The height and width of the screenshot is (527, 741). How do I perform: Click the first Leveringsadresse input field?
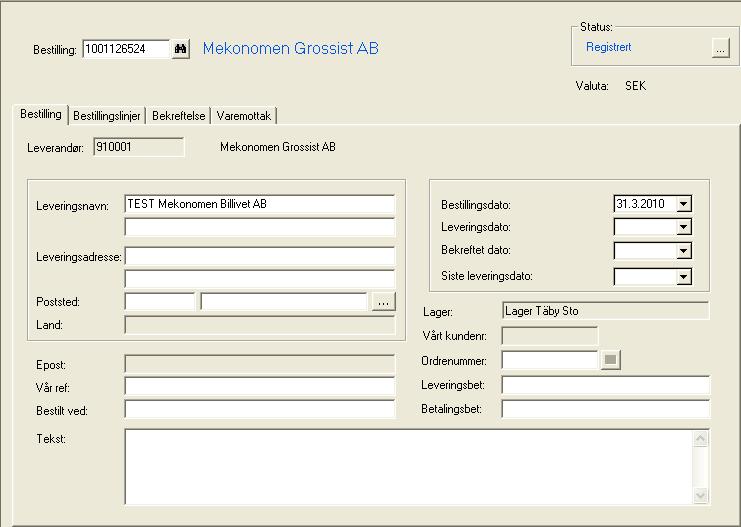(x=259, y=256)
